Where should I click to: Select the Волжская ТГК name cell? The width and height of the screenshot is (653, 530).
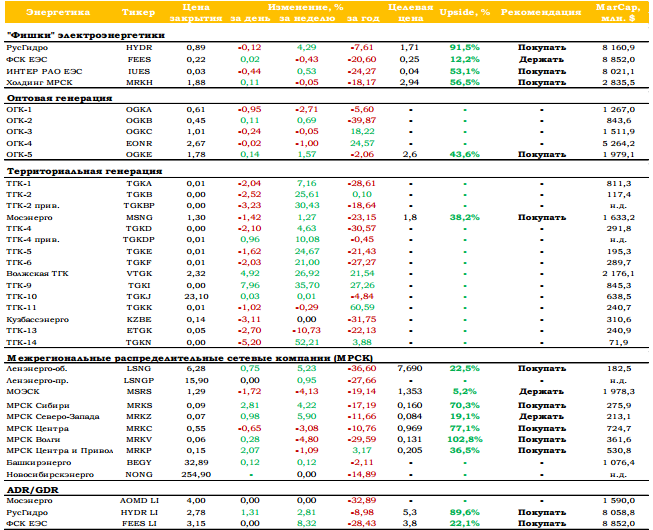[x=37, y=274]
